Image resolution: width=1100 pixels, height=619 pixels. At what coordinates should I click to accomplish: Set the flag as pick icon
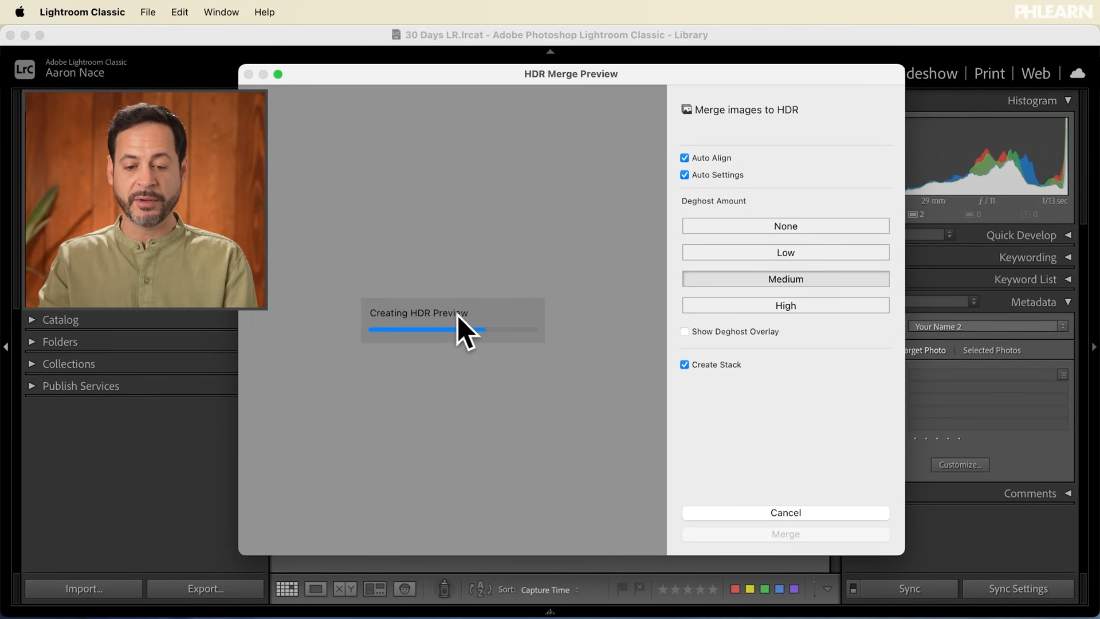(x=622, y=589)
